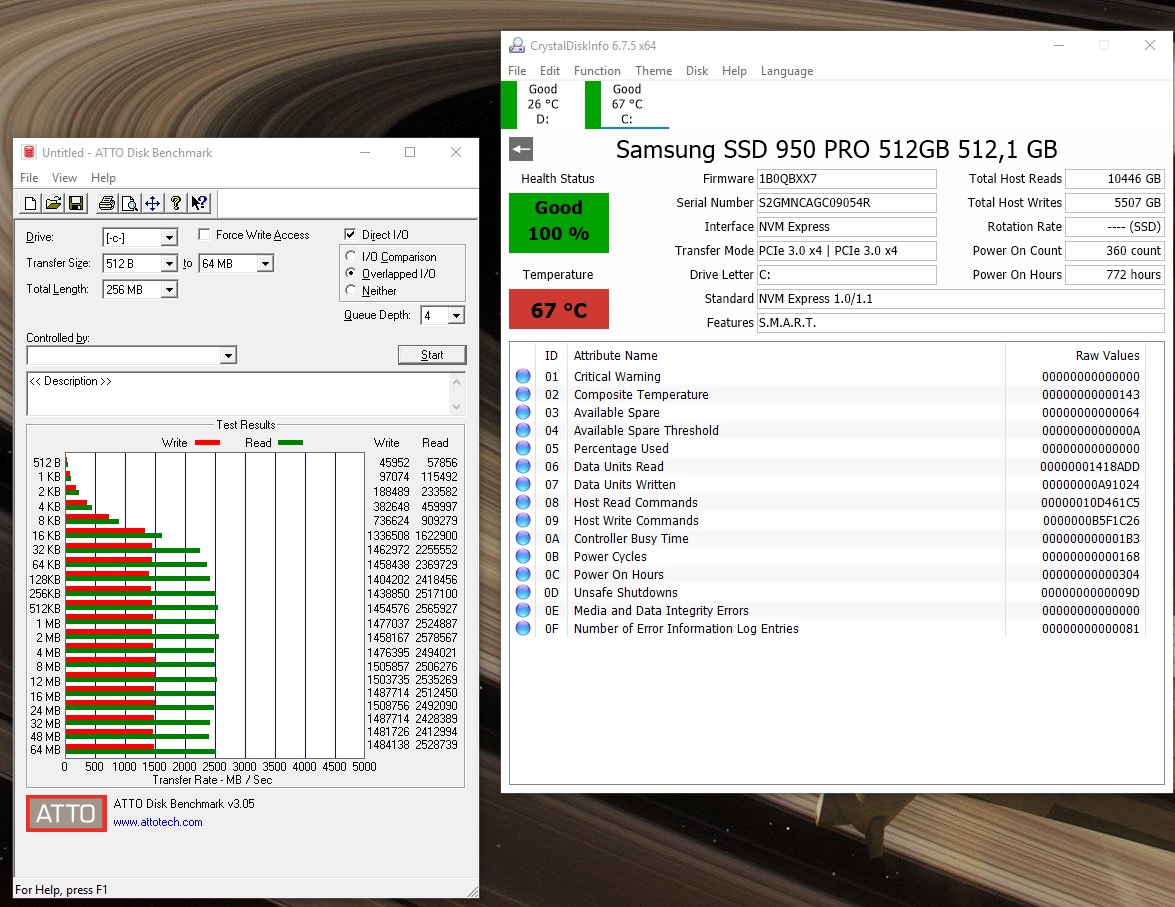Image resolution: width=1175 pixels, height=907 pixels.
Task: Click the yellow question mark About icon
Action: pyautogui.click(x=175, y=203)
